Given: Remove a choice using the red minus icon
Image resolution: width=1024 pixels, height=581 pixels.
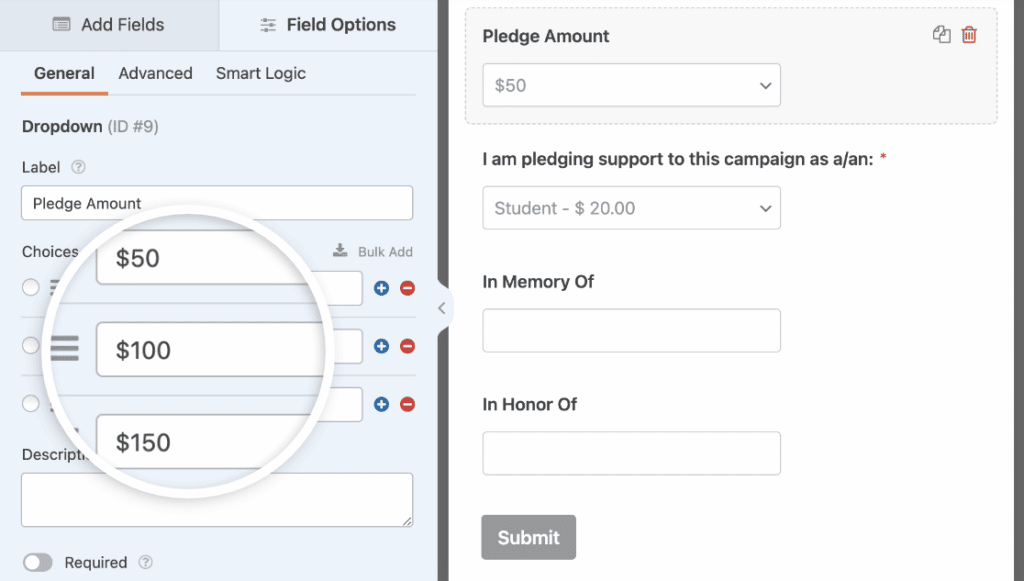Looking at the screenshot, I should (407, 288).
